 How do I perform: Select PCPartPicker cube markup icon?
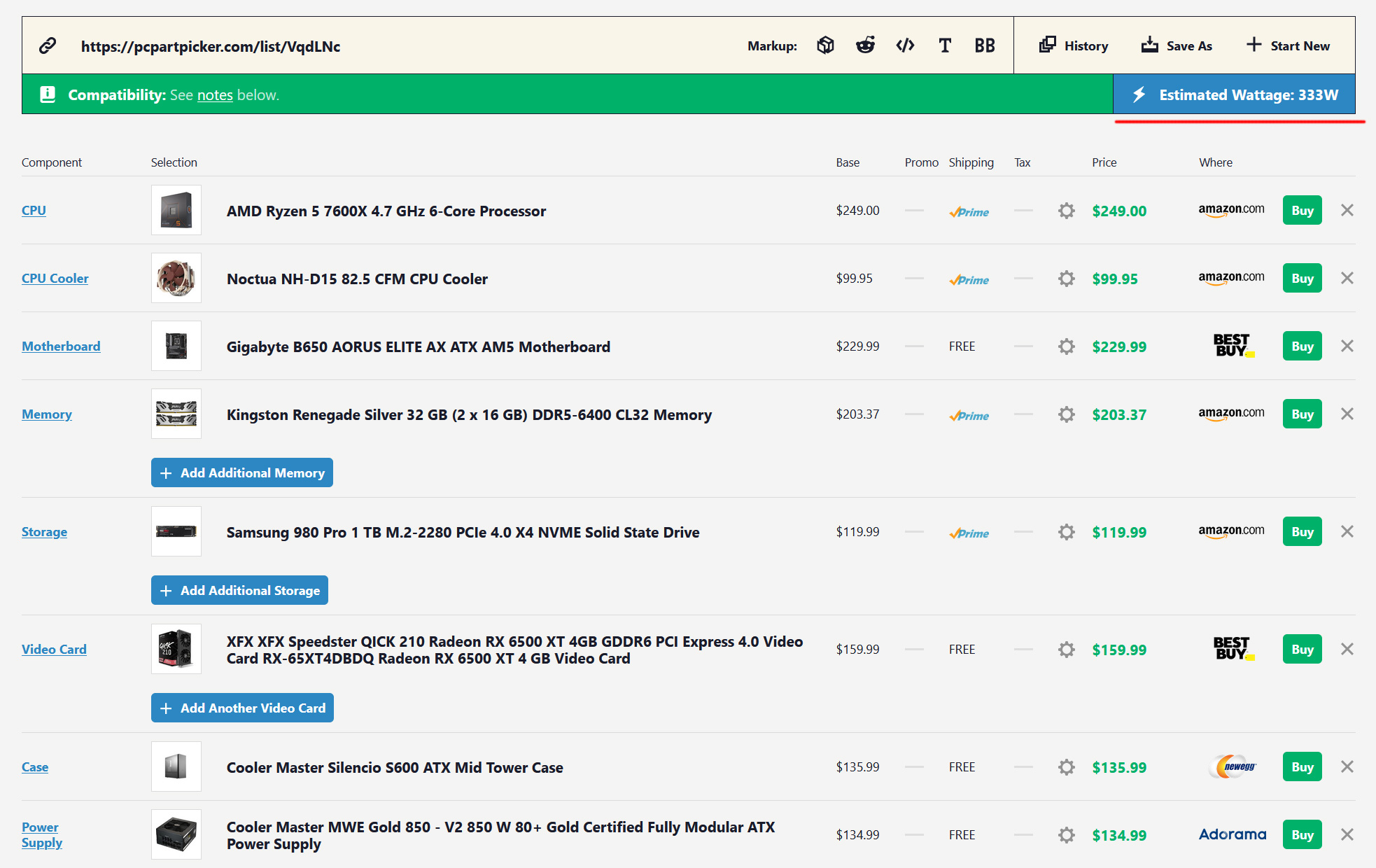[x=825, y=45]
